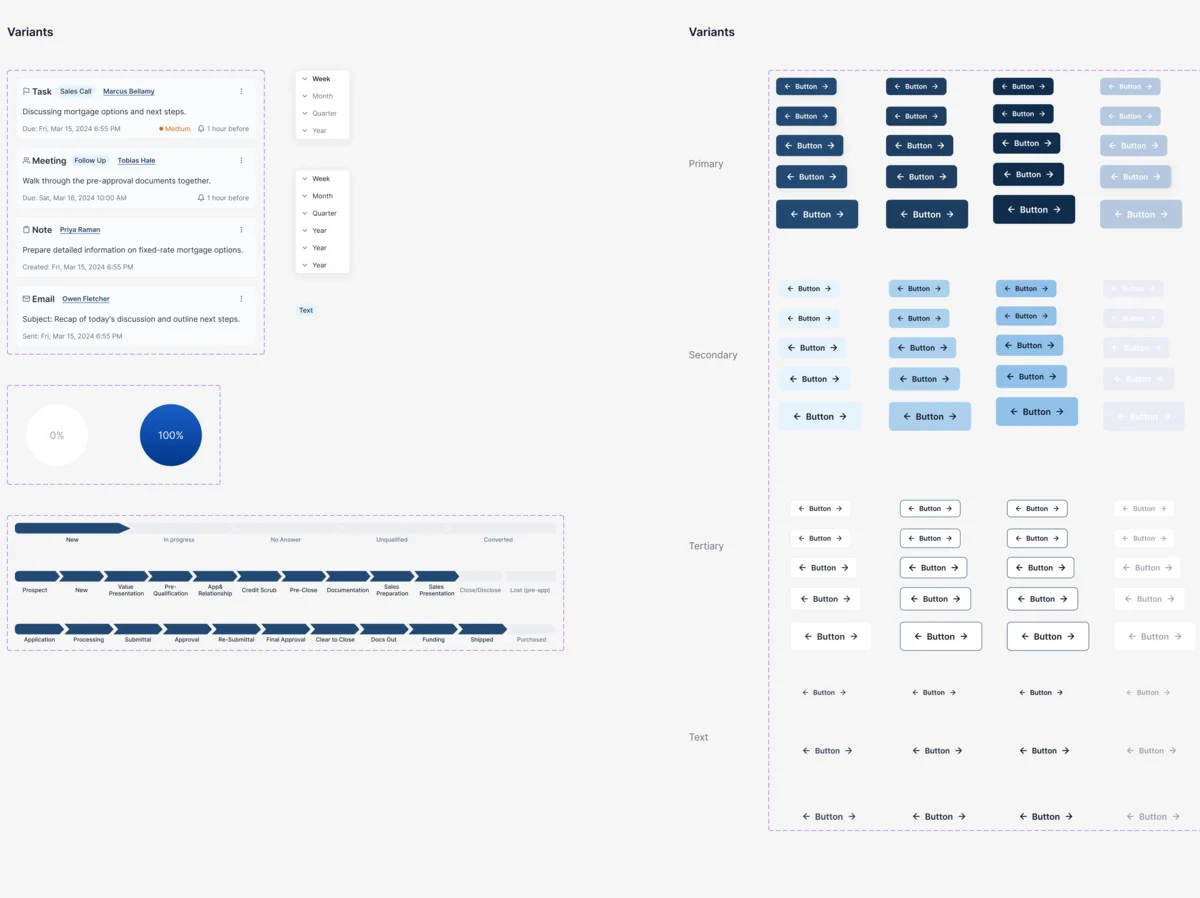
Task: Click the clipboard icon beside Note title
Action: (26, 229)
